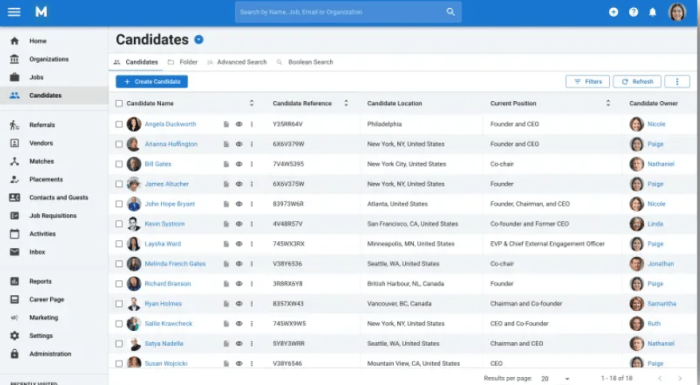
Task: Switch to the Advanced Search tab
Action: tap(237, 62)
